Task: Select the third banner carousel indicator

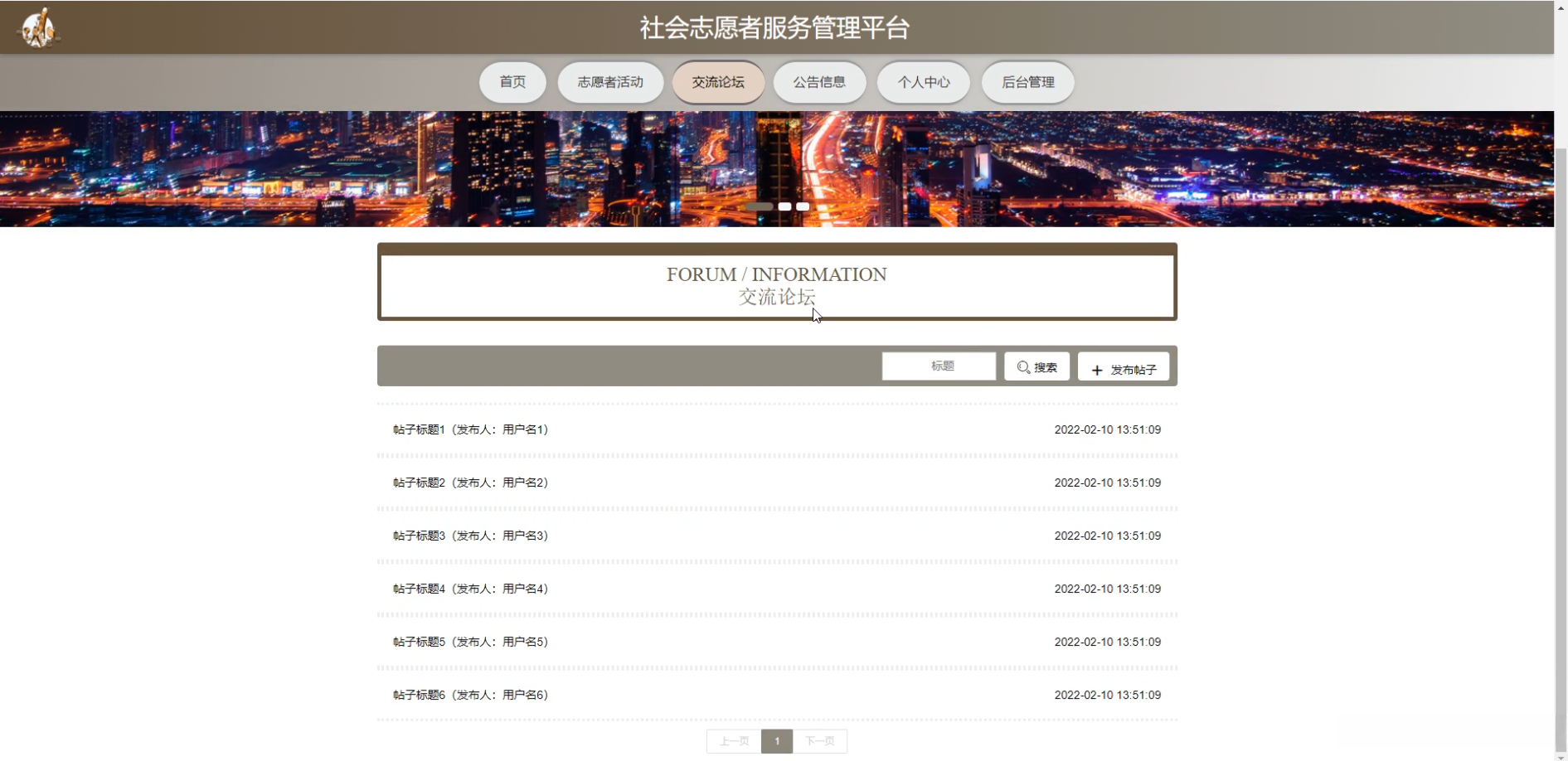Action: tap(803, 206)
